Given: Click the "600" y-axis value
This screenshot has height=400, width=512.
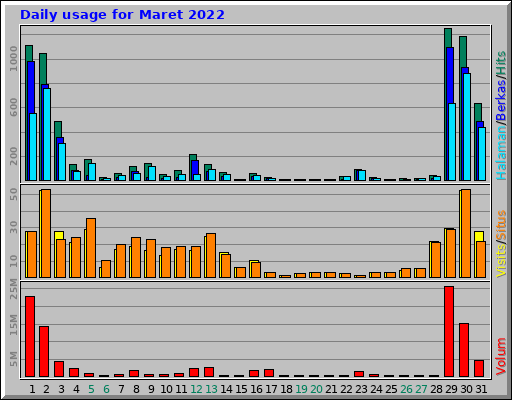Looking at the screenshot, I should click(13, 107).
